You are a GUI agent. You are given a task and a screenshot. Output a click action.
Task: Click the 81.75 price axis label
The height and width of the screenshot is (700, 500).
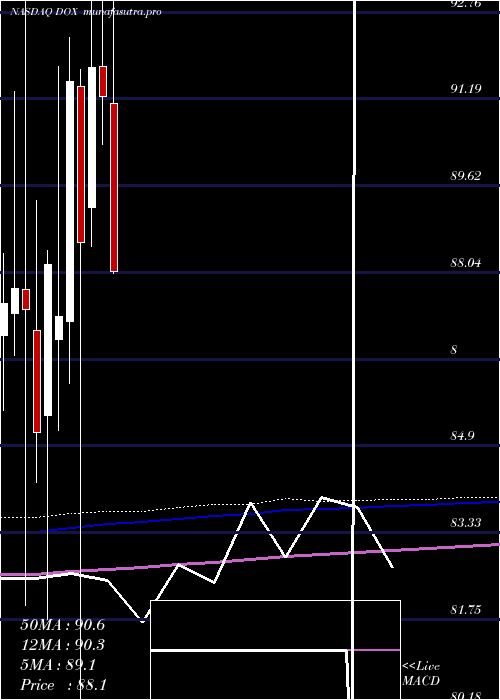point(466,610)
